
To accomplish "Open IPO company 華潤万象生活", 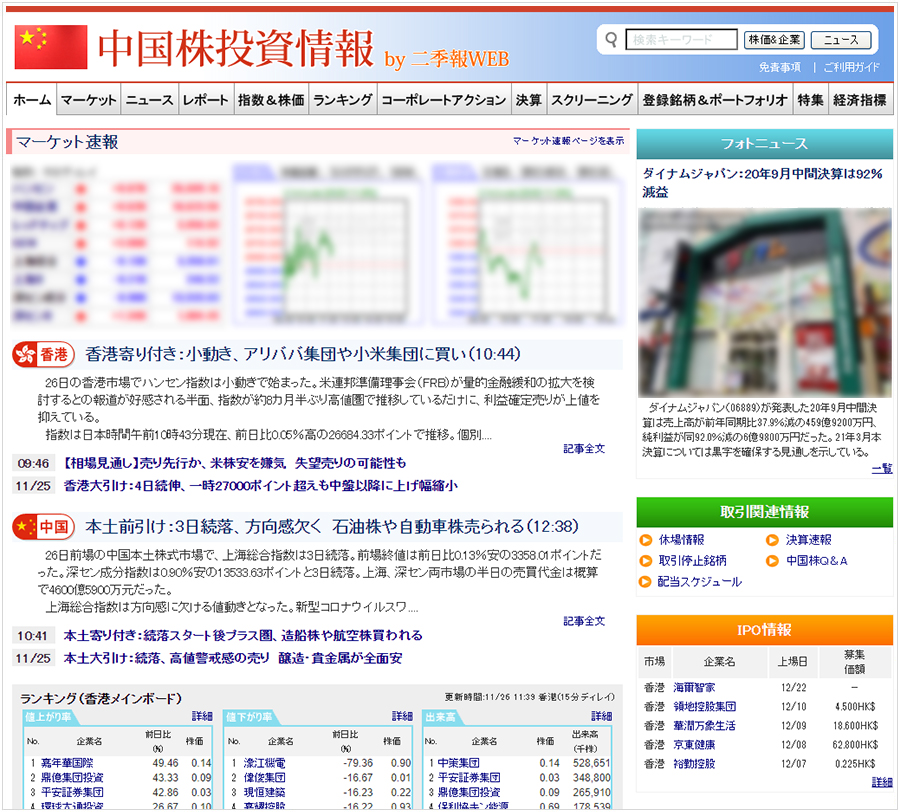I will coord(704,726).
